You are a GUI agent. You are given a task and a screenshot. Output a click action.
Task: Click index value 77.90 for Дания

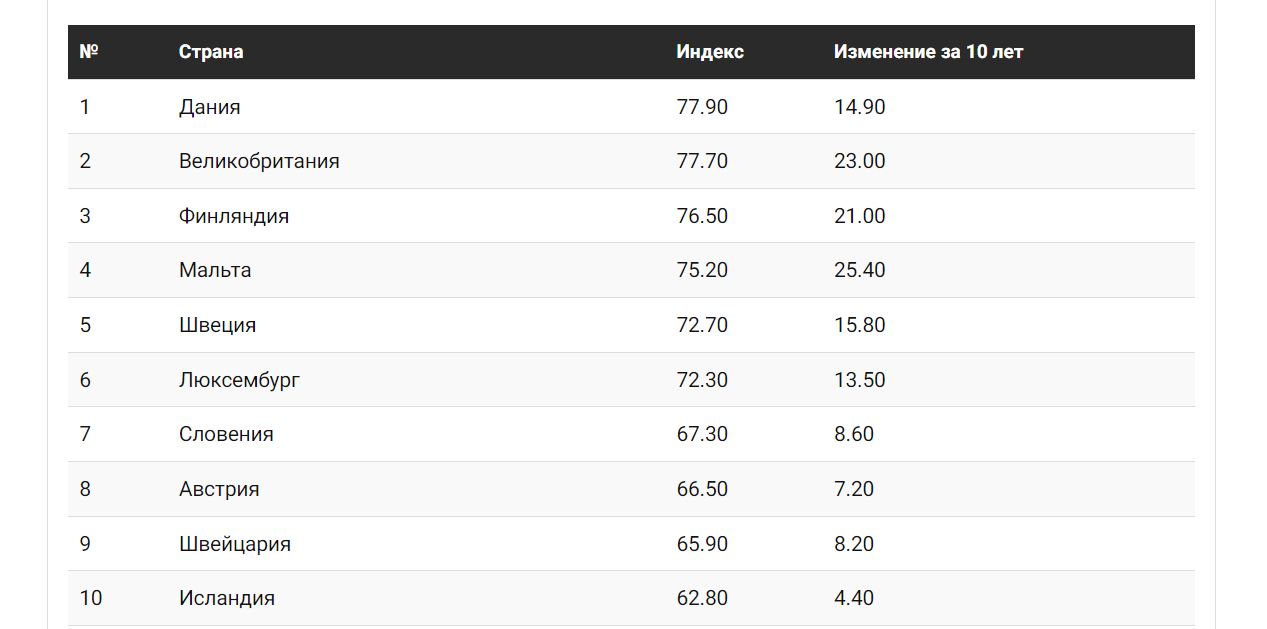click(x=702, y=107)
